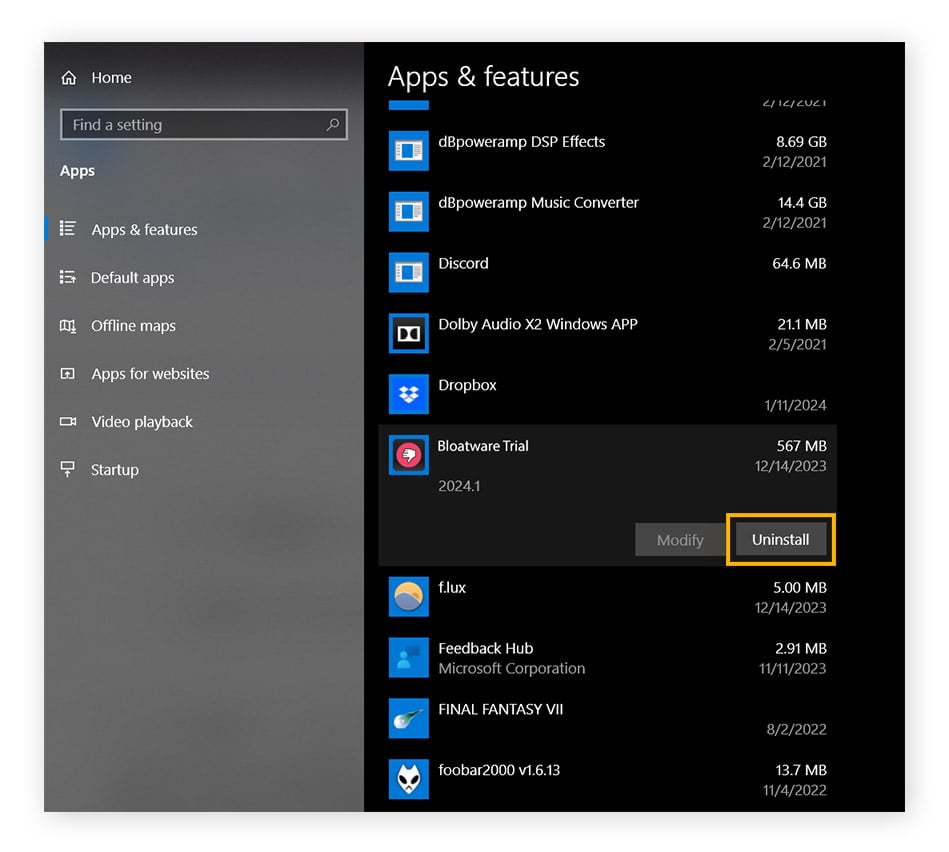Open the Startup settings page
Screen dimensions: 949x852
click(113, 469)
